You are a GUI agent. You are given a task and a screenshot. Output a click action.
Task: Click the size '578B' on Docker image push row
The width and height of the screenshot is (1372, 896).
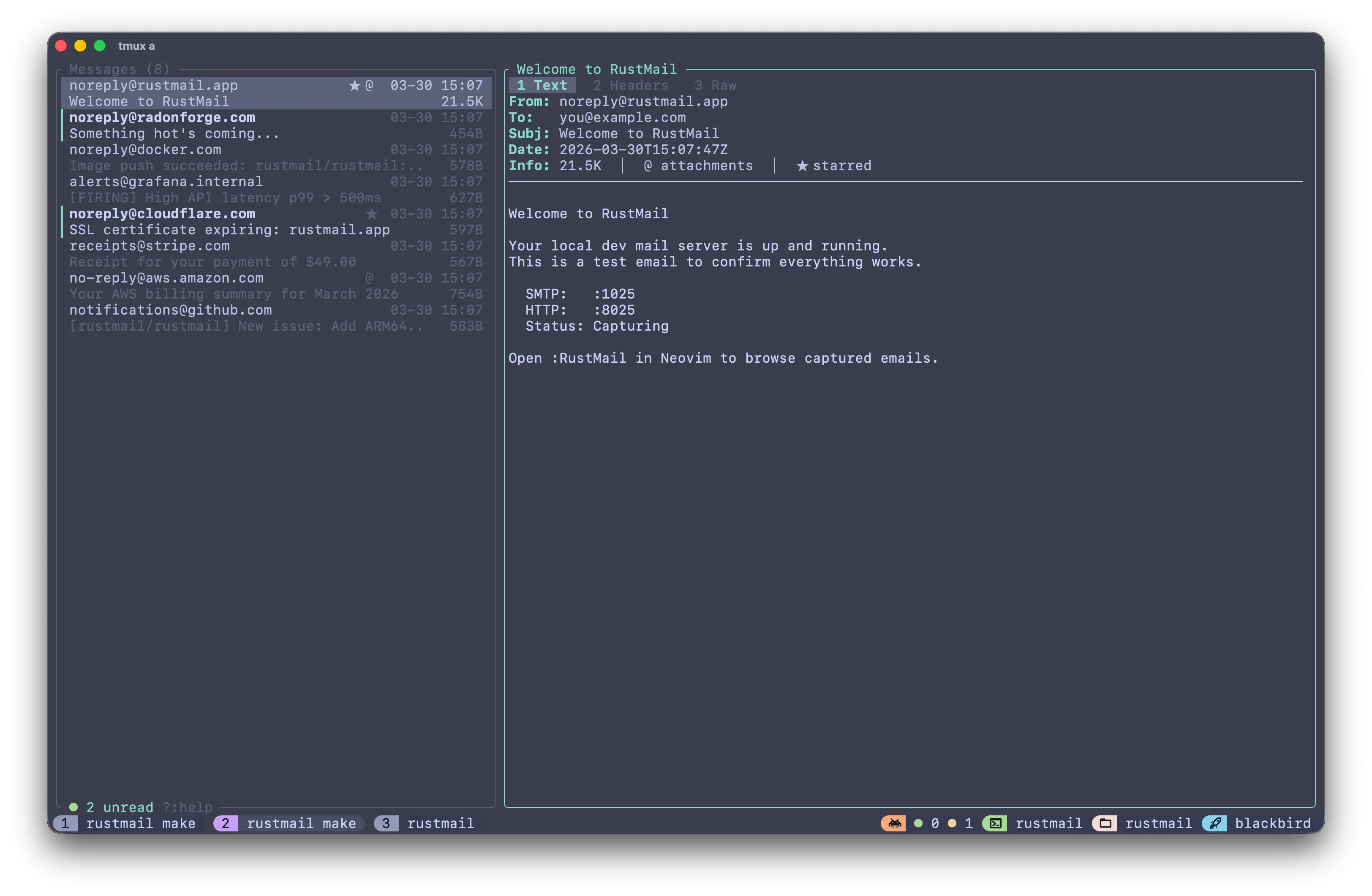click(466, 166)
